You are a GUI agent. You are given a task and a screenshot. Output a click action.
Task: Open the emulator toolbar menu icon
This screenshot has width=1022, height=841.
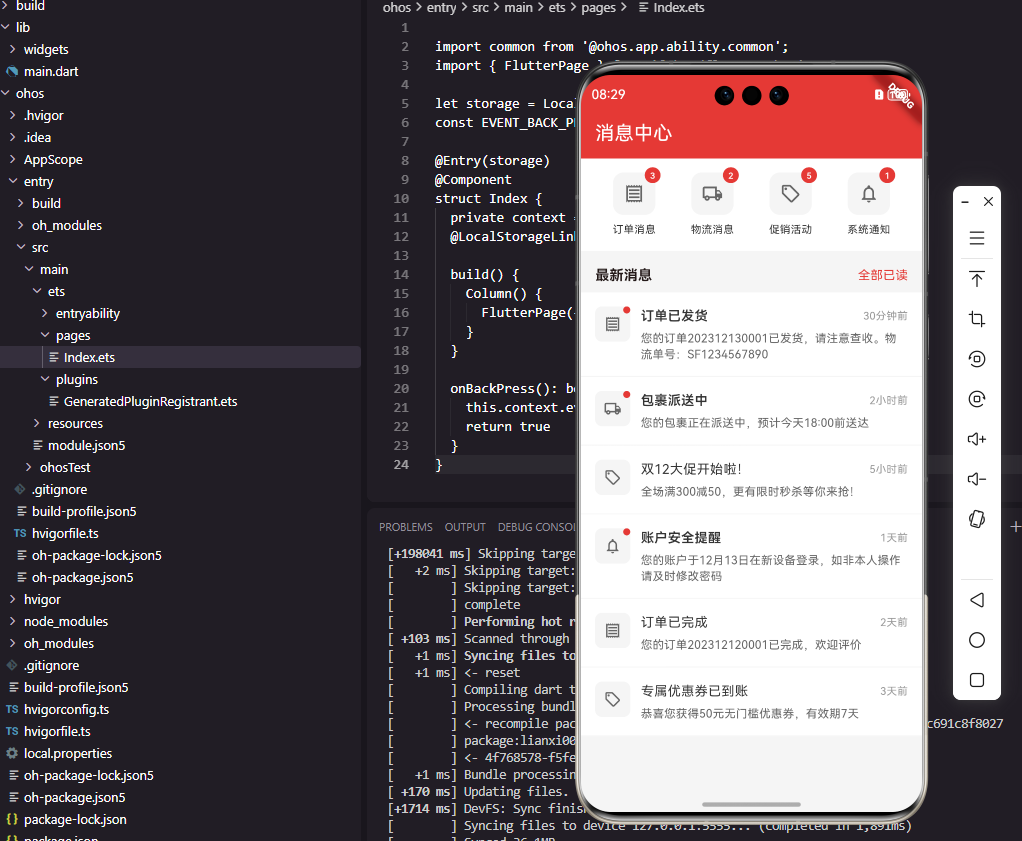click(x=976, y=239)
